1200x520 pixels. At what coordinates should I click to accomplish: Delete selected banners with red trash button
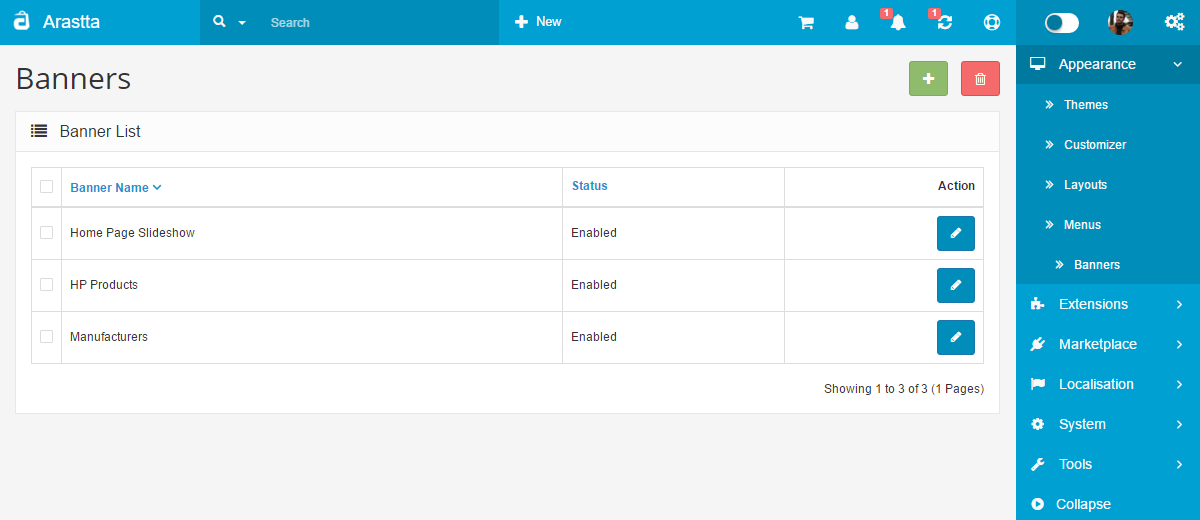[980, 79]
